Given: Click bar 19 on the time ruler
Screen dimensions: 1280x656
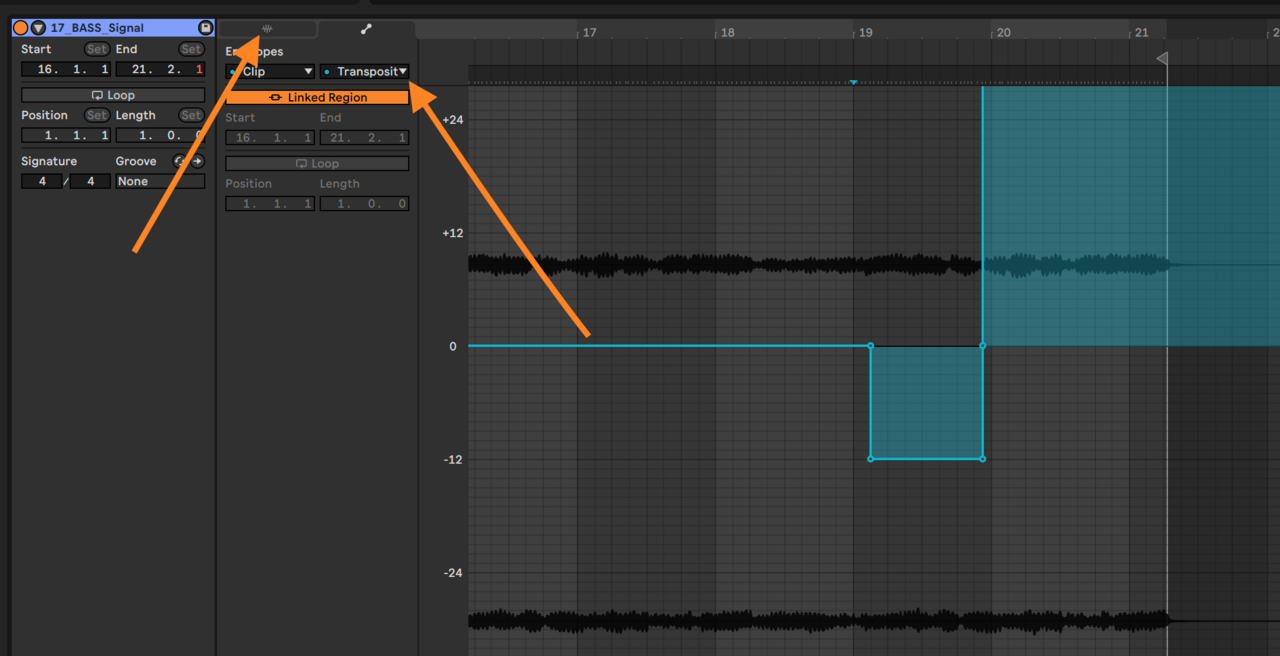Looking at the screenshot, I should (x=865, y=32).
